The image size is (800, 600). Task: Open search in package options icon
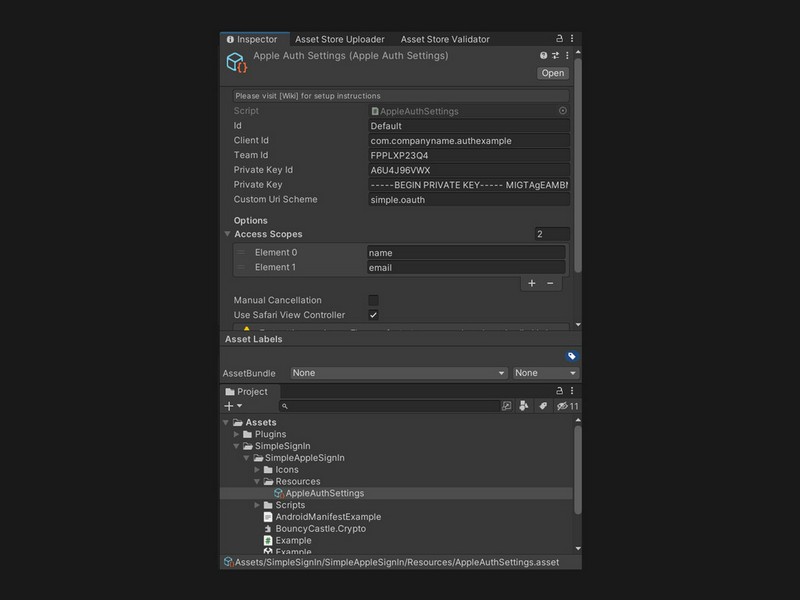tap(506, 406)
